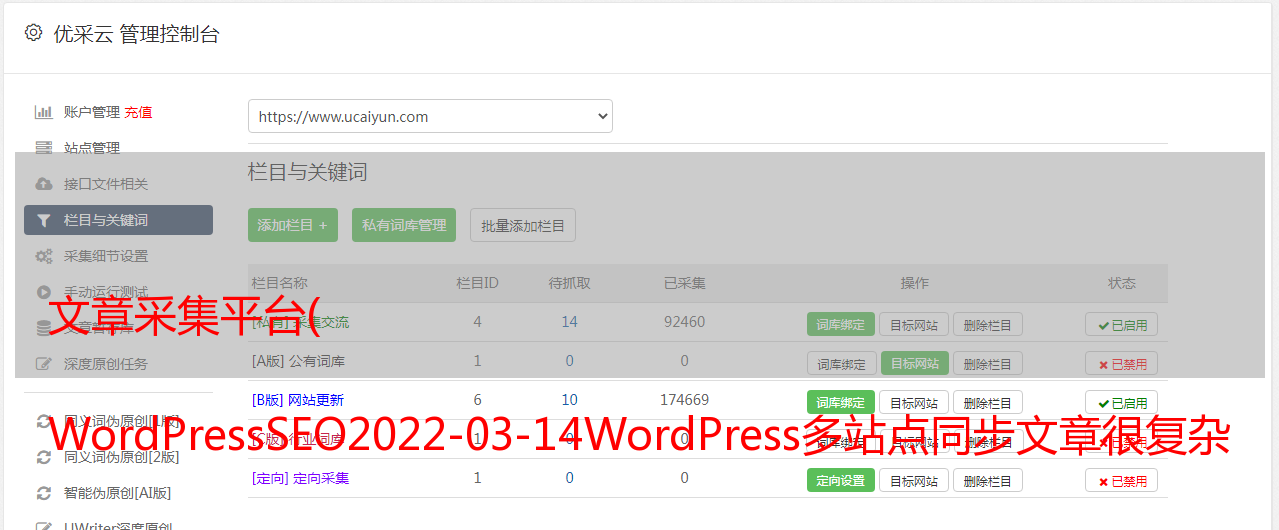Click the 栏目名称 column header

click(x=280, y=283)
